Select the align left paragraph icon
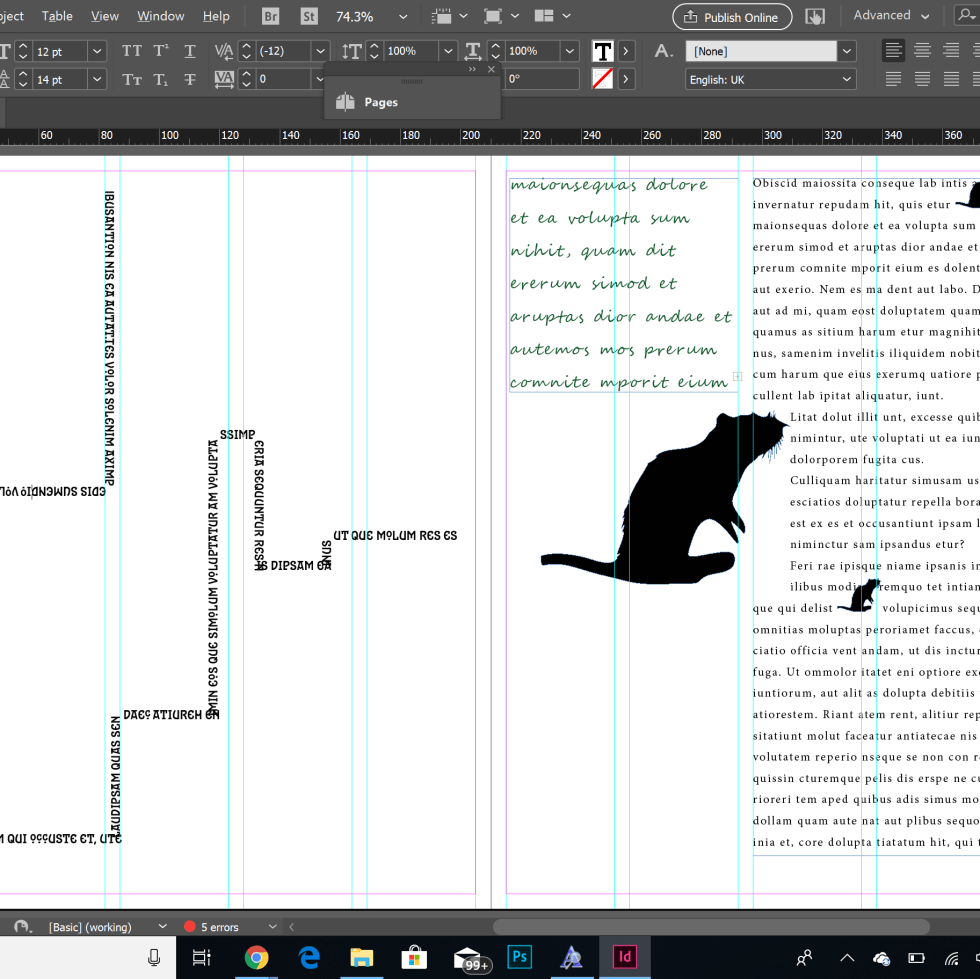Image resolution: width=980 pixels, height=979 pixels. point(893,51)
